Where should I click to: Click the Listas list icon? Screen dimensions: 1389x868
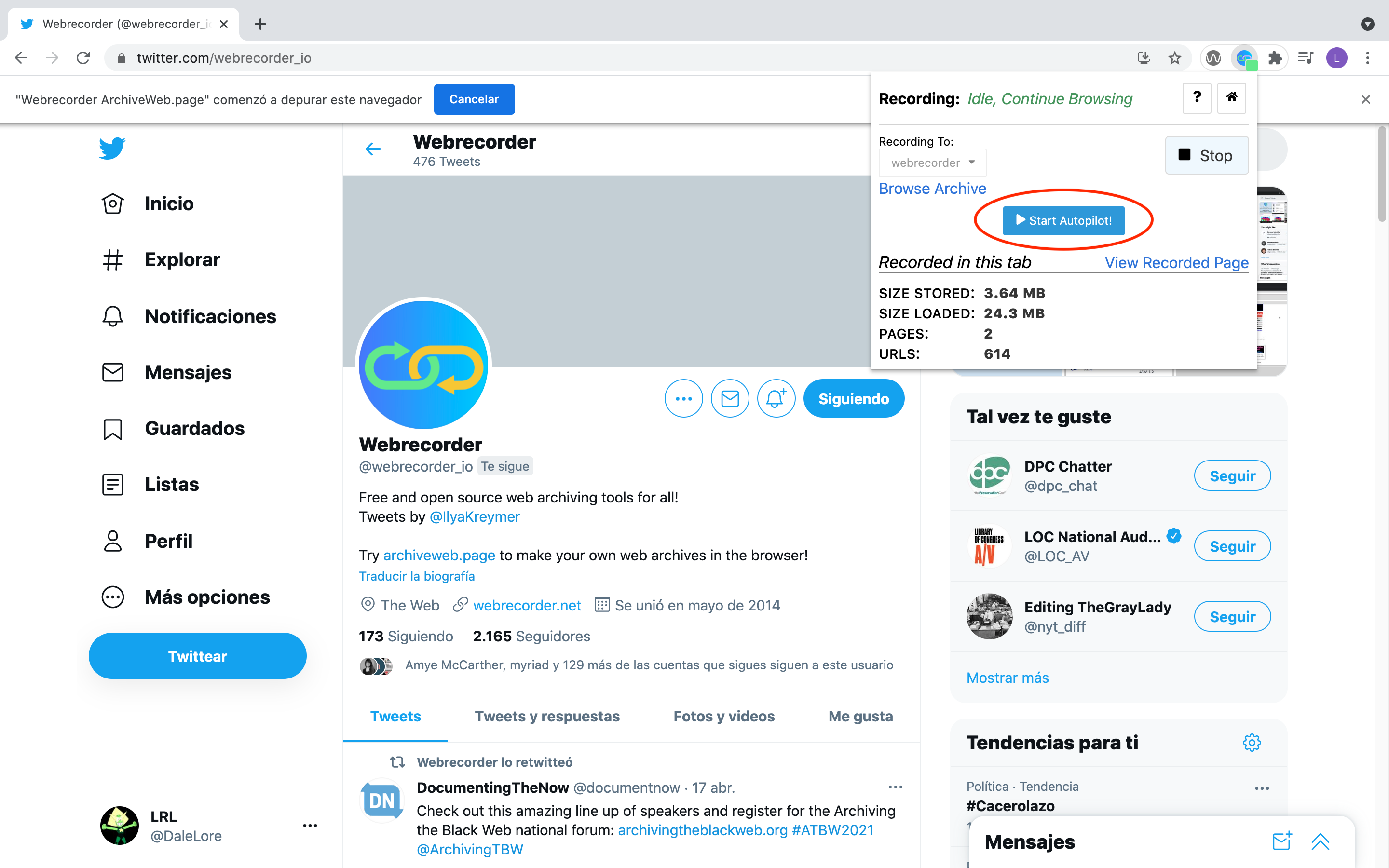tap(113, 484)
